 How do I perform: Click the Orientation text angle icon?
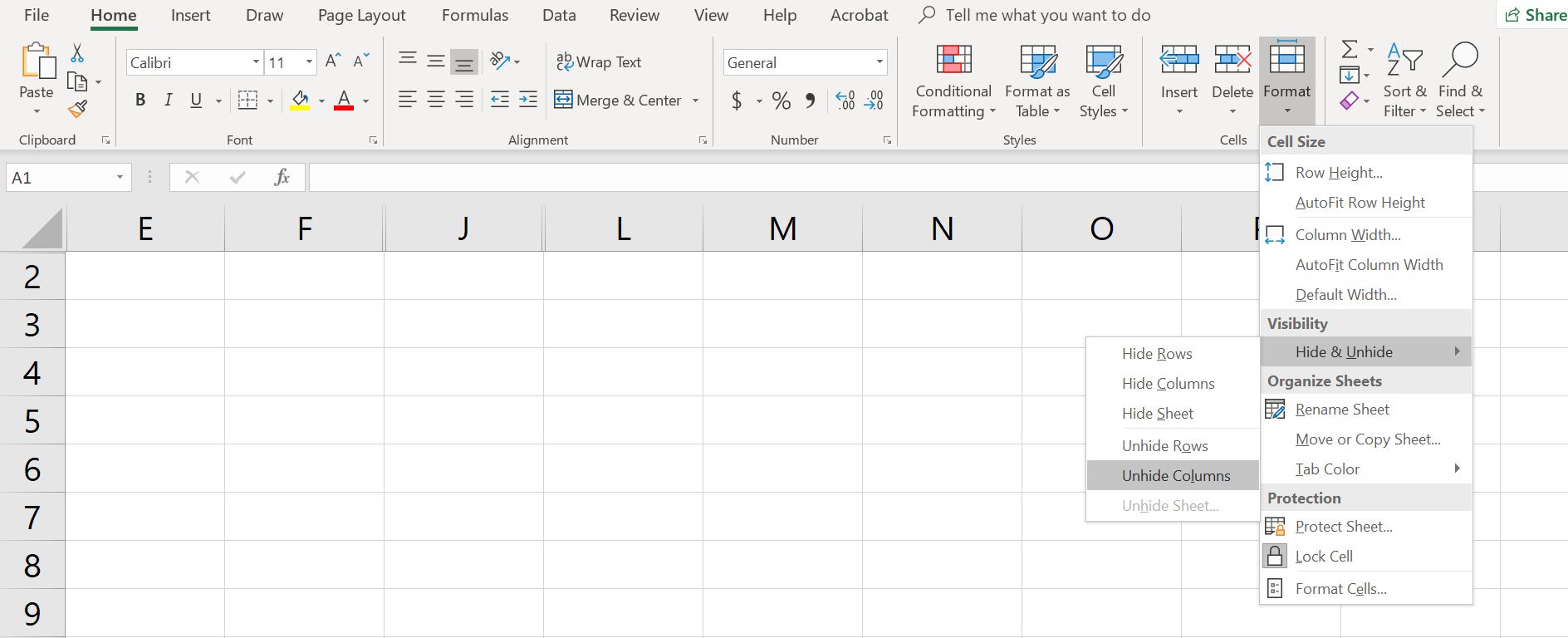(500, 60)
